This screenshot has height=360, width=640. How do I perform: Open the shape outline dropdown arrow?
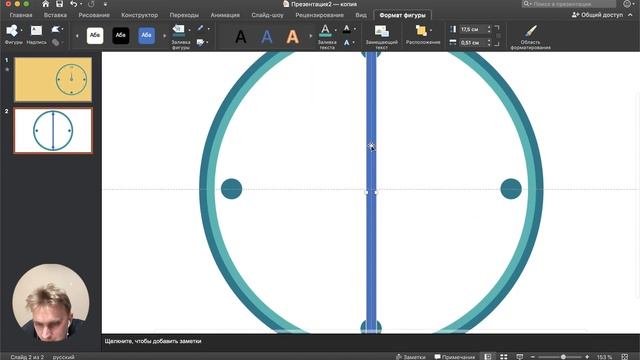[209, 29]
